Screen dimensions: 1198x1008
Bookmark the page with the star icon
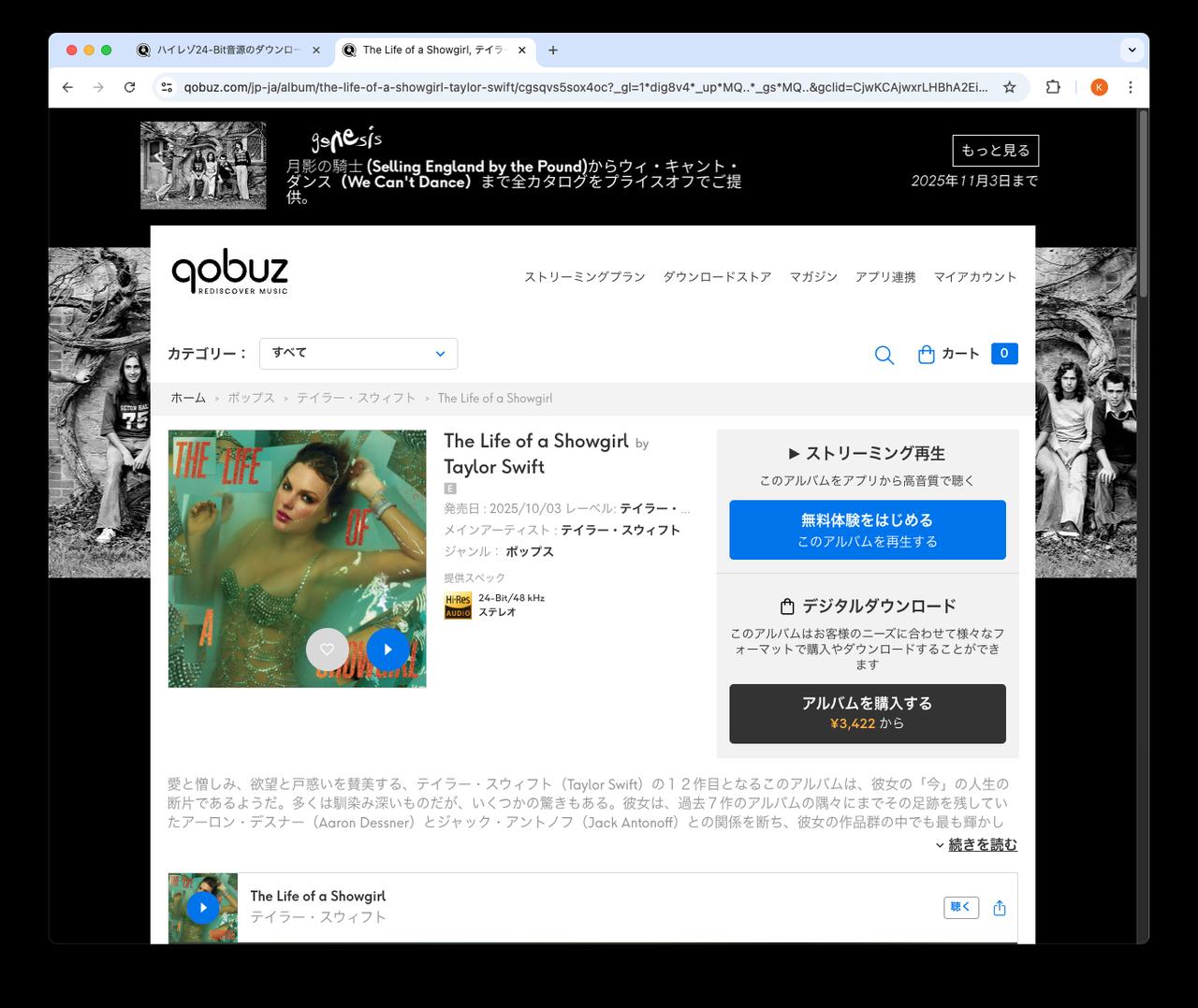click(x=1009, y=87)
